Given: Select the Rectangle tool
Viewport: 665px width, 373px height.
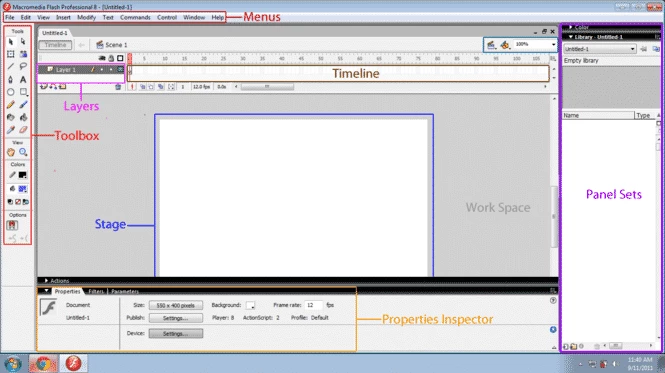Looking at the screenshot, I should point(23,92).
